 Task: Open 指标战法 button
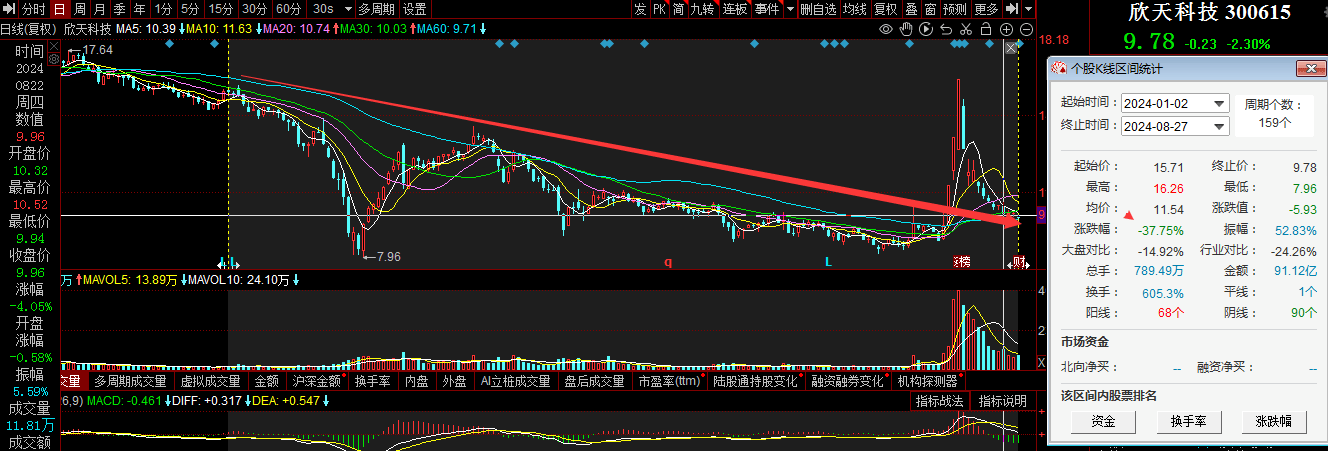939,401
